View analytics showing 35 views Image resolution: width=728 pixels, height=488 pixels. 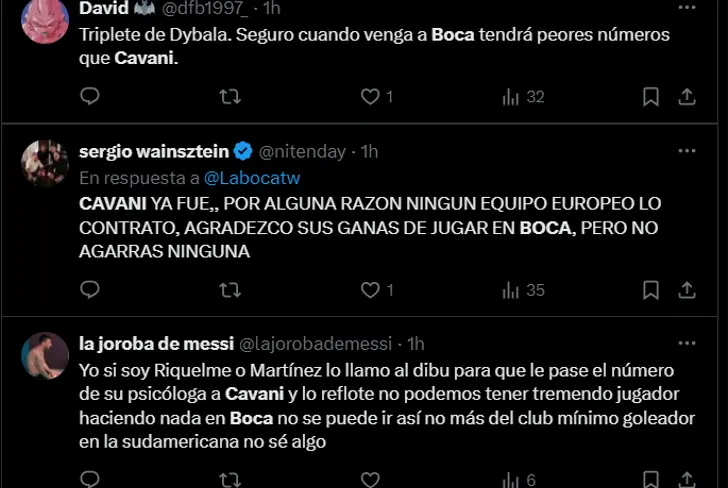click(523, 290)
